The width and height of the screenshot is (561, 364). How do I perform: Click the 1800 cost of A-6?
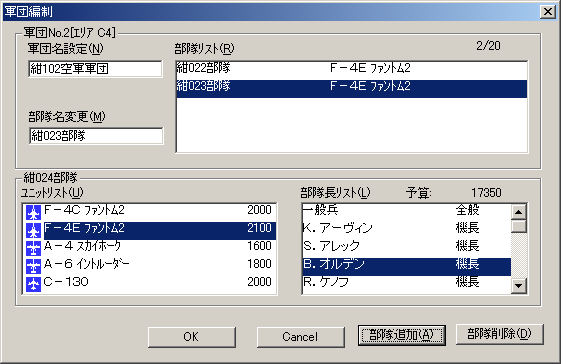(x=259, y=263)
